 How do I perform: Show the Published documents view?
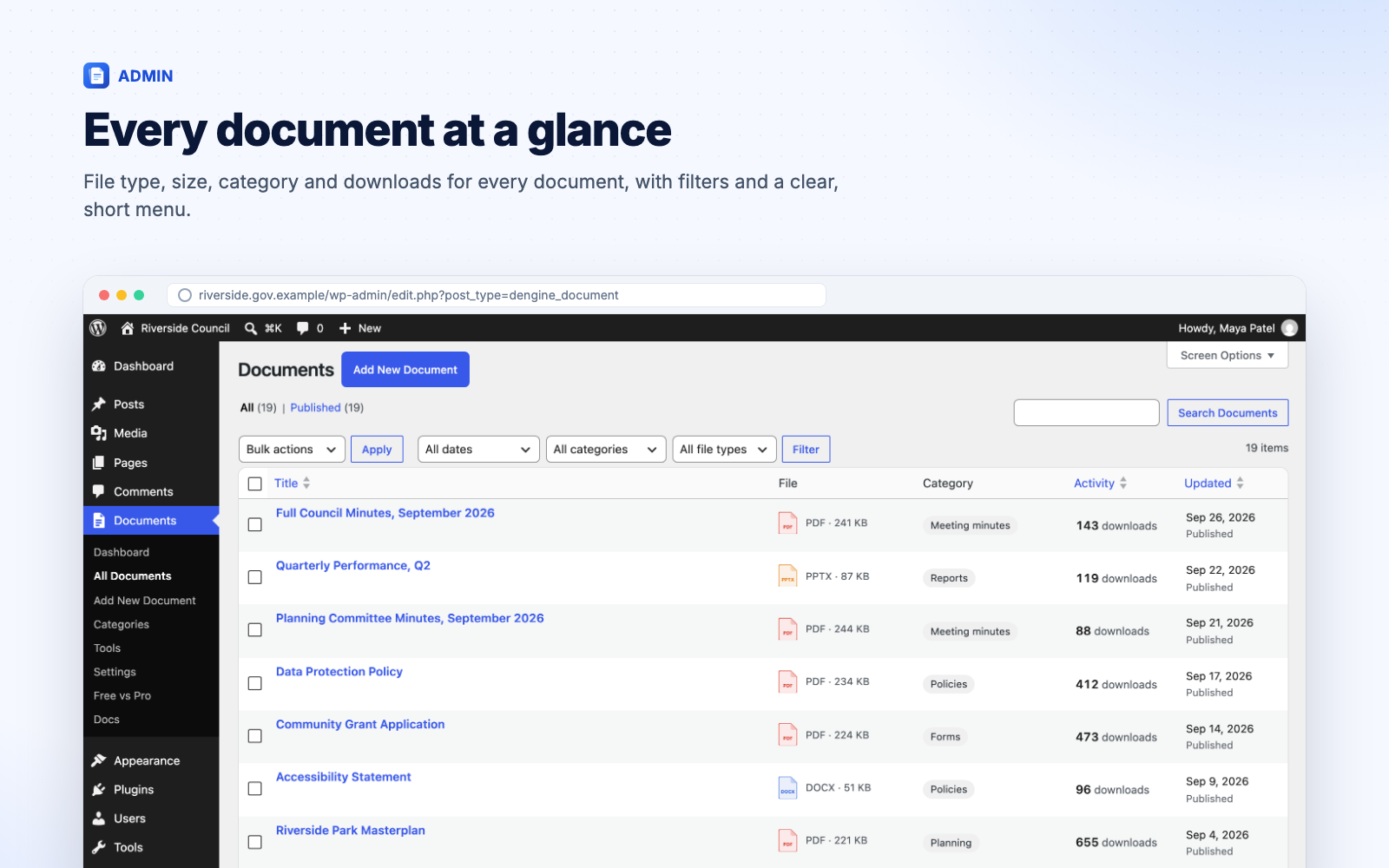pos(315,408)
